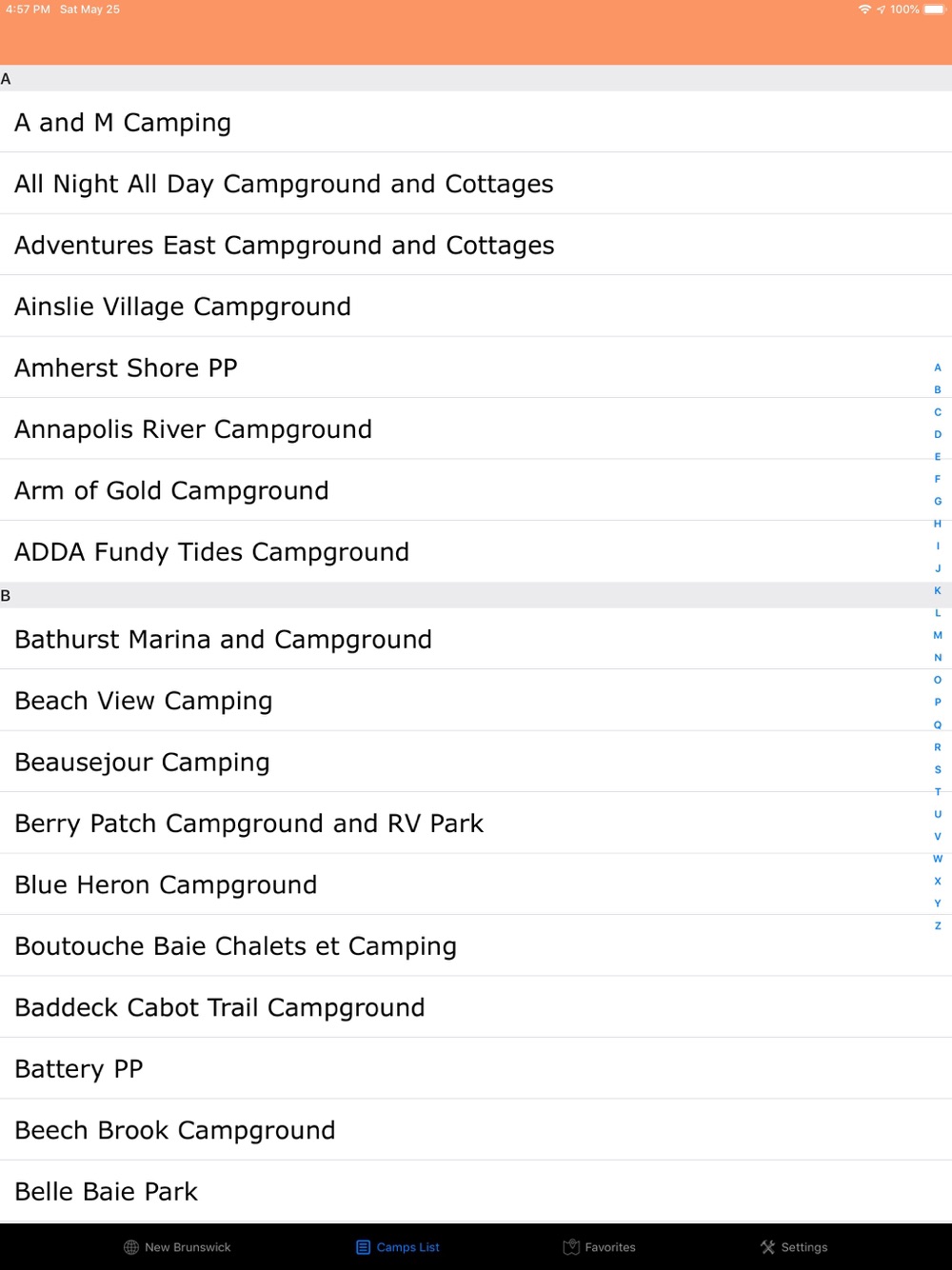This screenshot has width=952, height=1270.
Task: Tap Belle Baie Park row
Action: point(107,1192)
